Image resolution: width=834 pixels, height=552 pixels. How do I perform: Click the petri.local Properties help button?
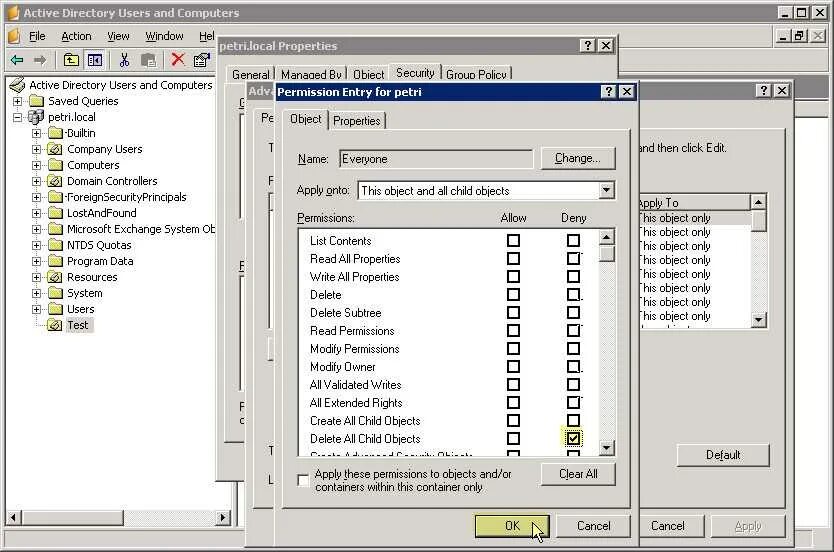[x=587, y=46]
